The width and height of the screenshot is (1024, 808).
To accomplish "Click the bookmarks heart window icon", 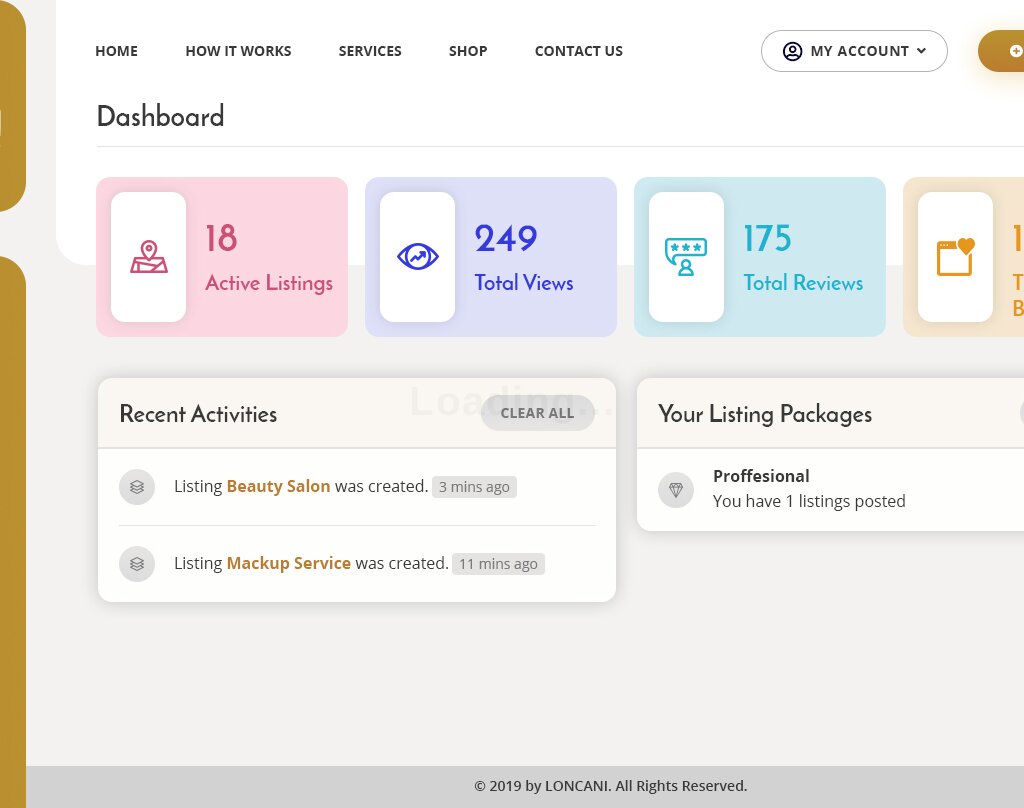I will (x=955, y=257).
